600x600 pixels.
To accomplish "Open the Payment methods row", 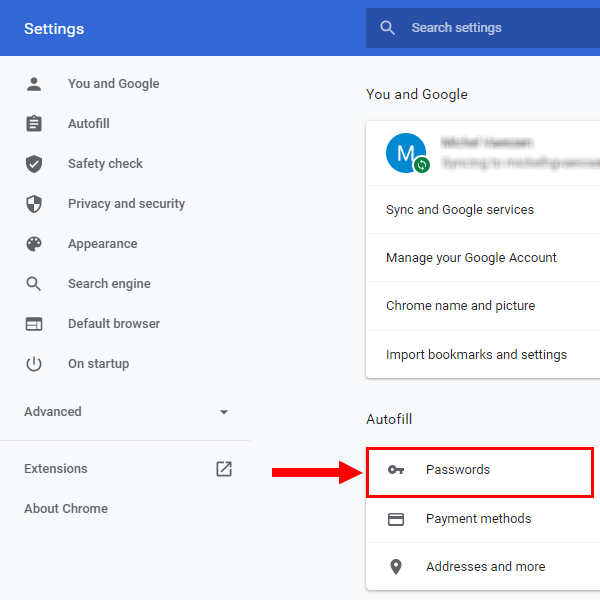I will pos(483,519).
